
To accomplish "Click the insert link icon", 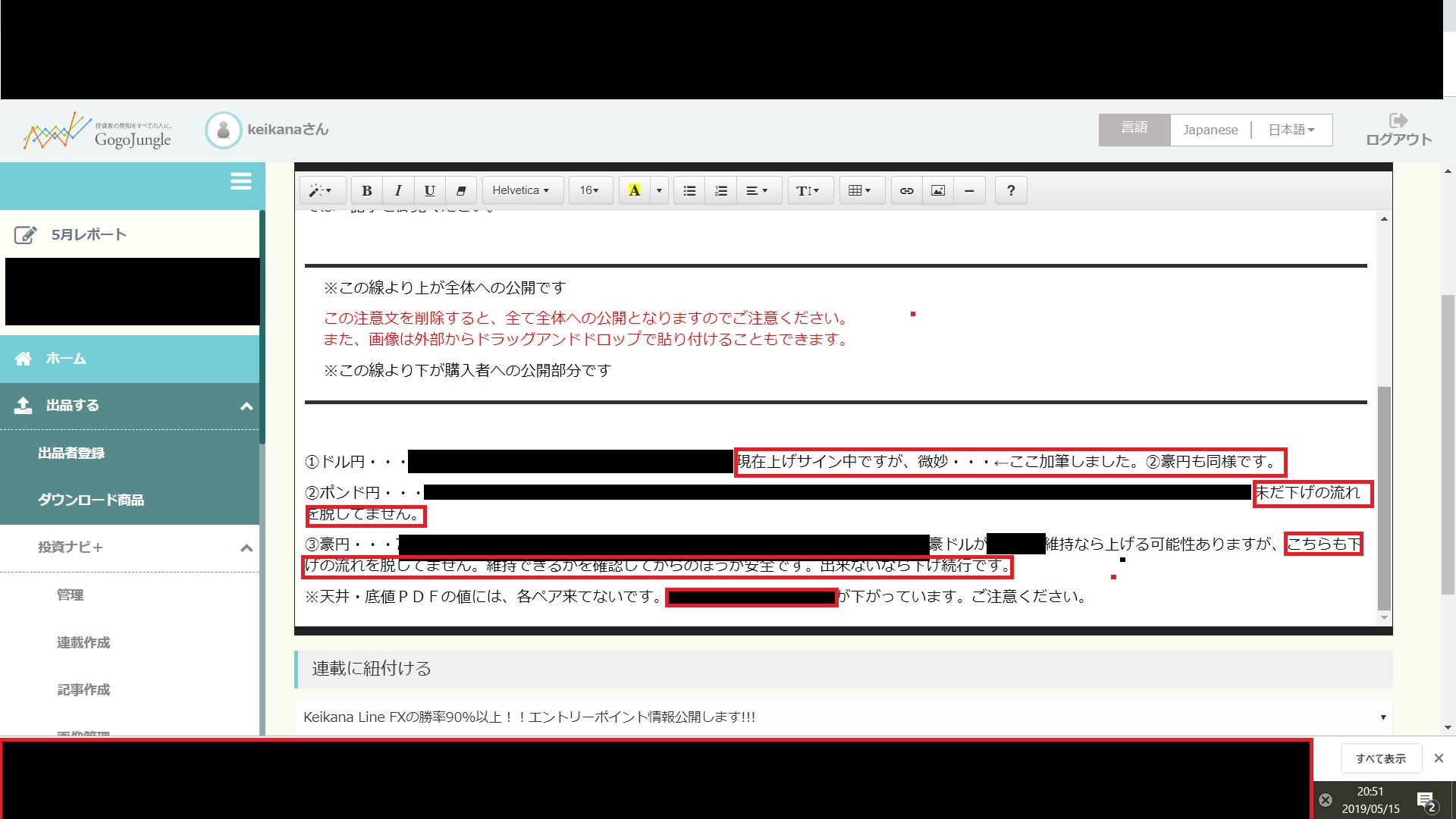I will point(906,190).
